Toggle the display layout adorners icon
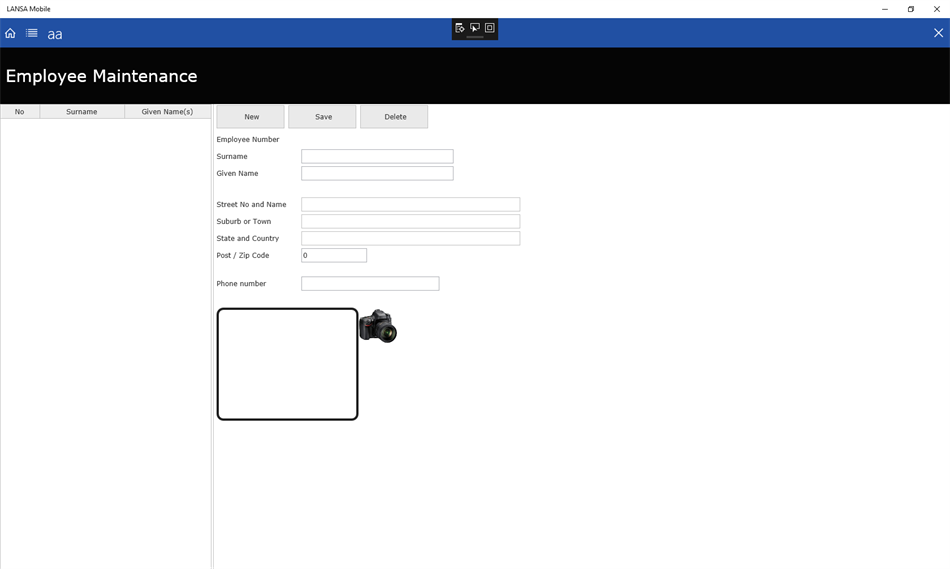Viewport: 950px width, 569px height. pyautogui.click(x=490, y=28)
